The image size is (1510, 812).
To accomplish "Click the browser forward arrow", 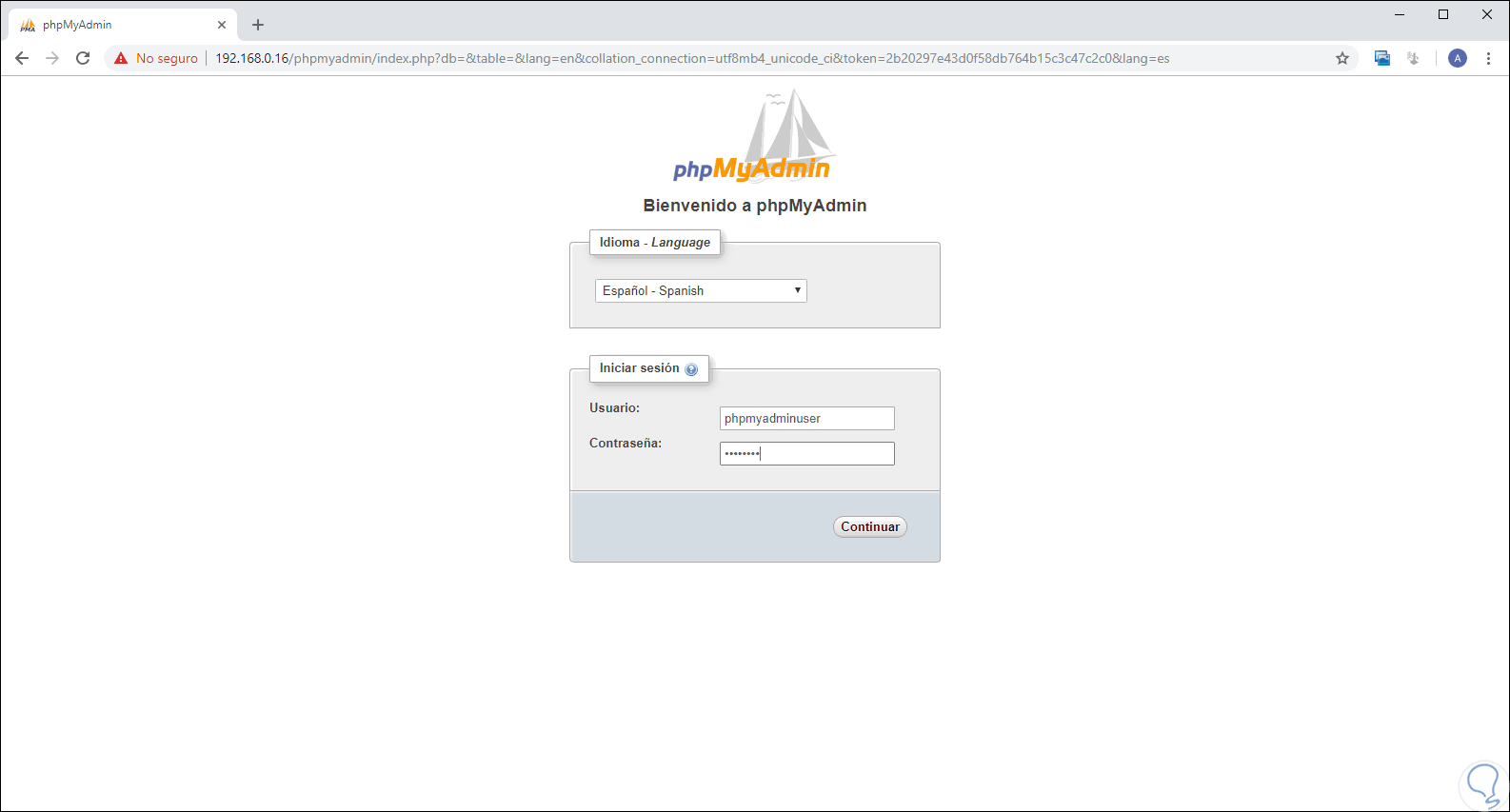I will tap(52, 58).
